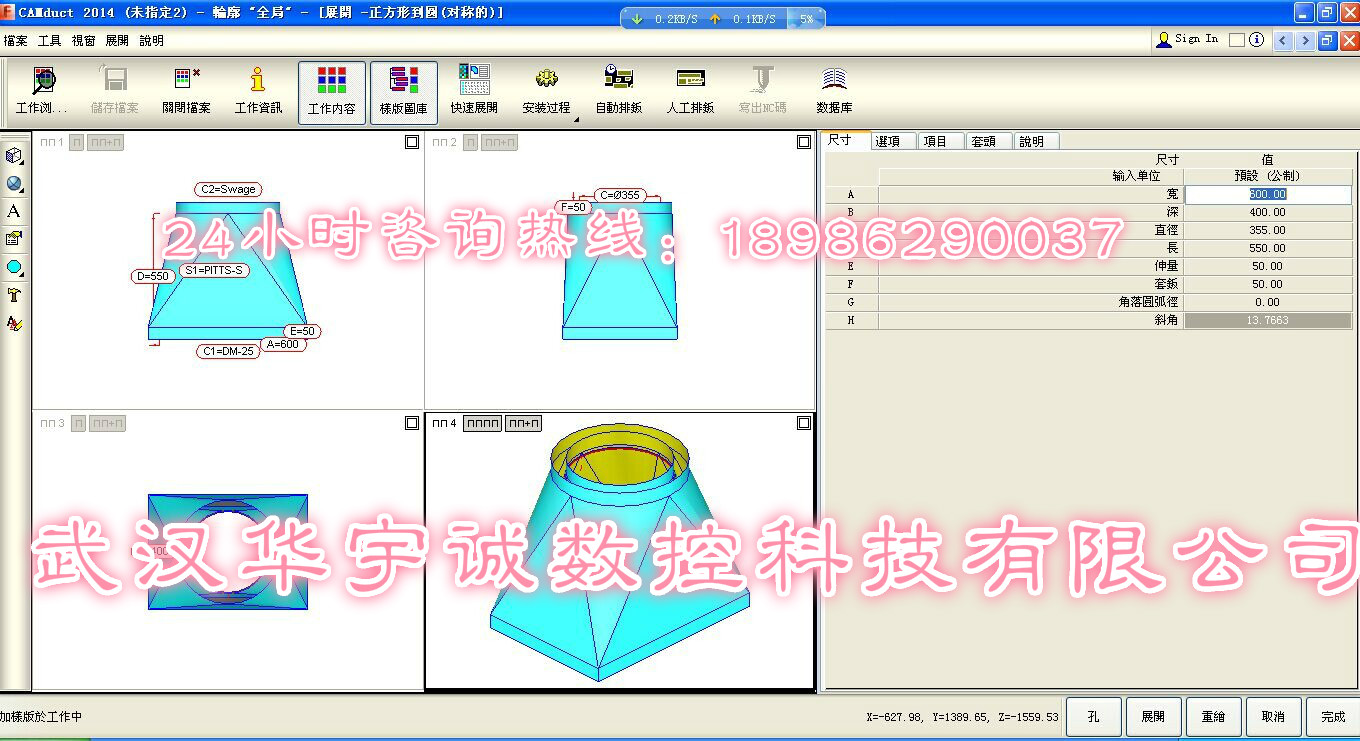This screenshot has height=741, width=1360.
Task: Select the text 'A' tool in left sidebar
Action: pos(14,212)
